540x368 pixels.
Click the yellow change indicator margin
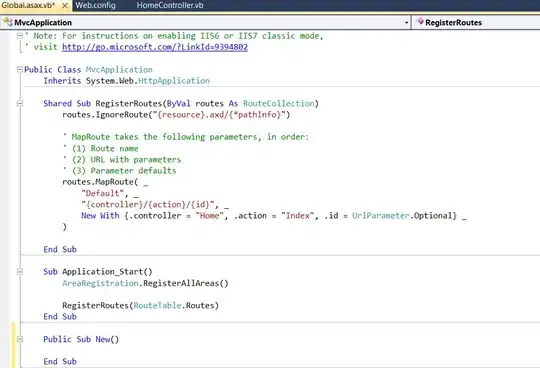coord(13,345)
